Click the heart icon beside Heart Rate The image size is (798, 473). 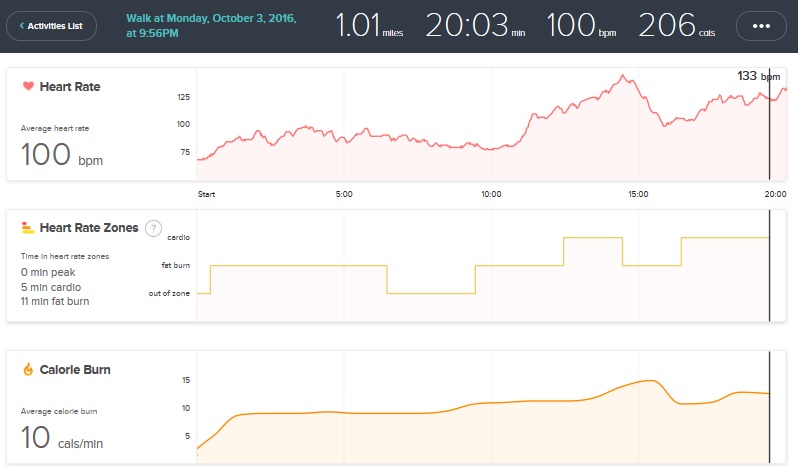27,87
